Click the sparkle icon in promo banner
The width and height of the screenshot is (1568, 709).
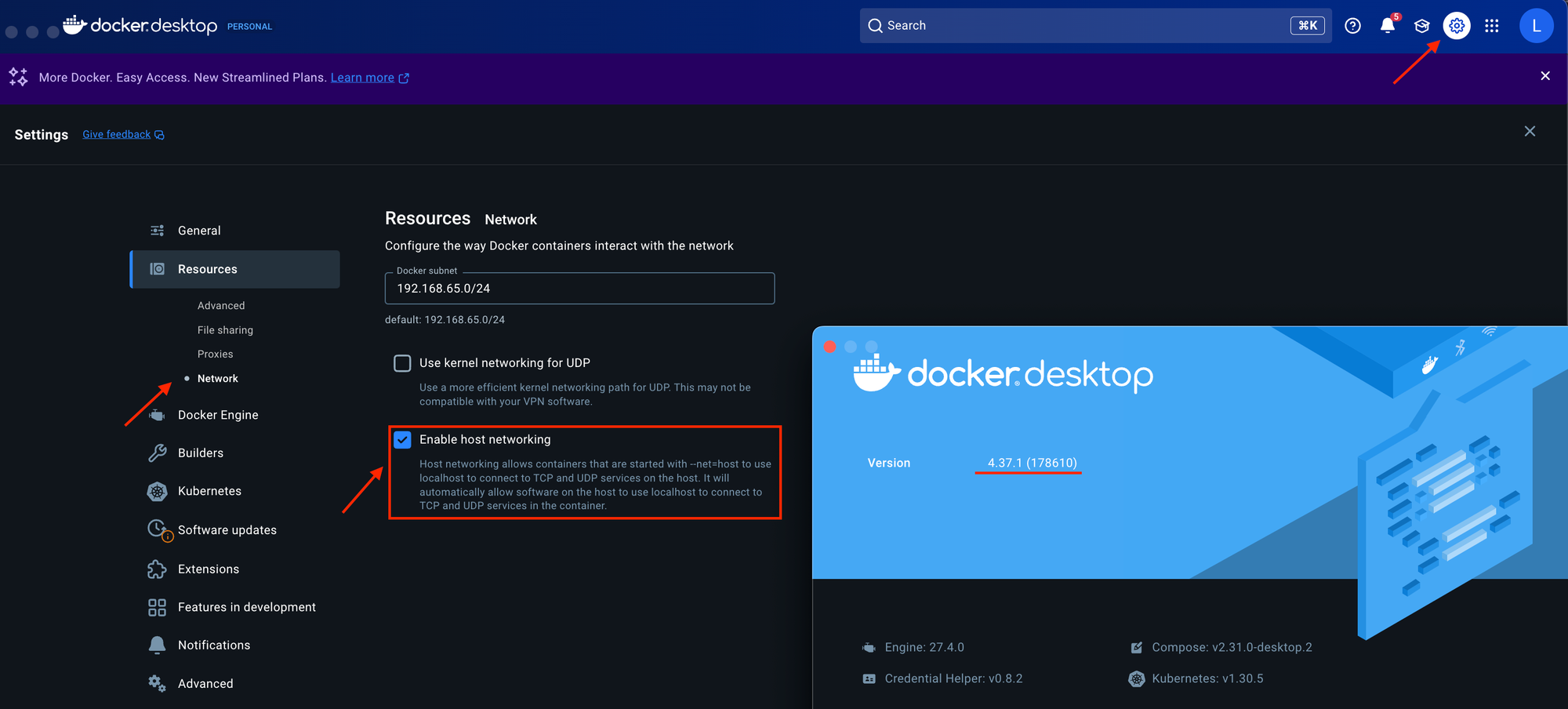(19, 77)
